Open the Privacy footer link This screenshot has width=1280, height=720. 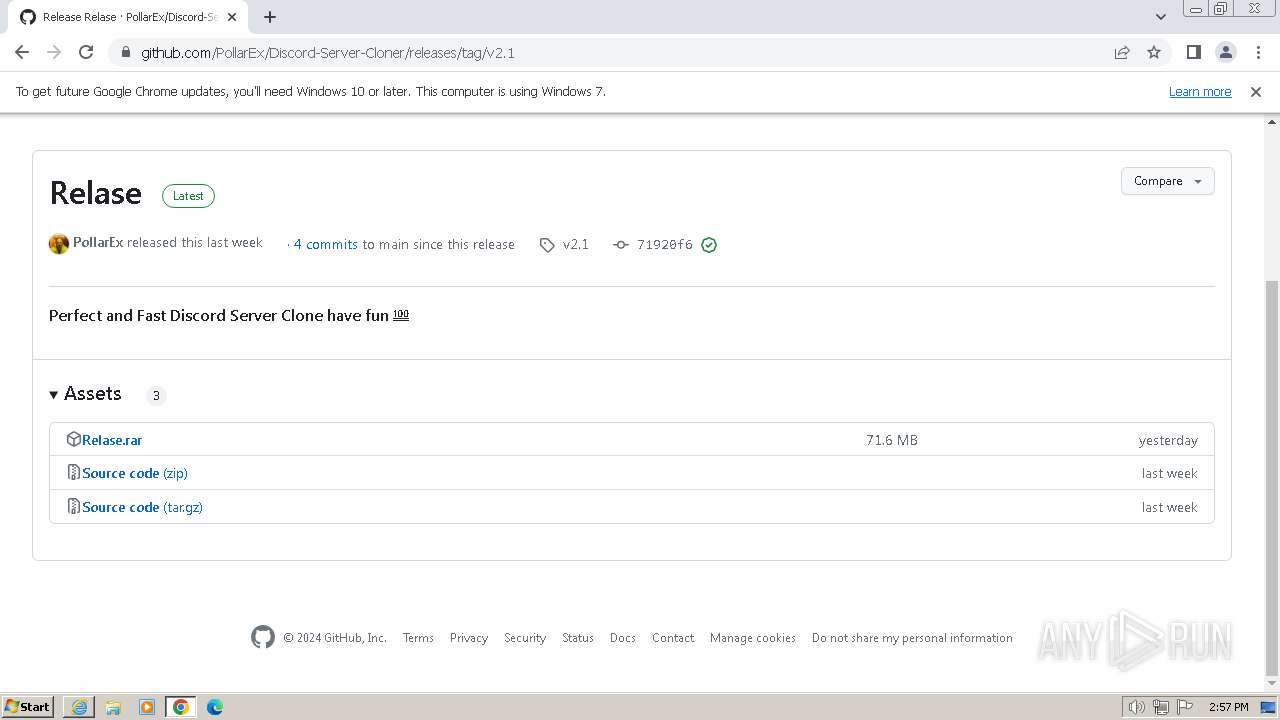(x=469, y=638)
